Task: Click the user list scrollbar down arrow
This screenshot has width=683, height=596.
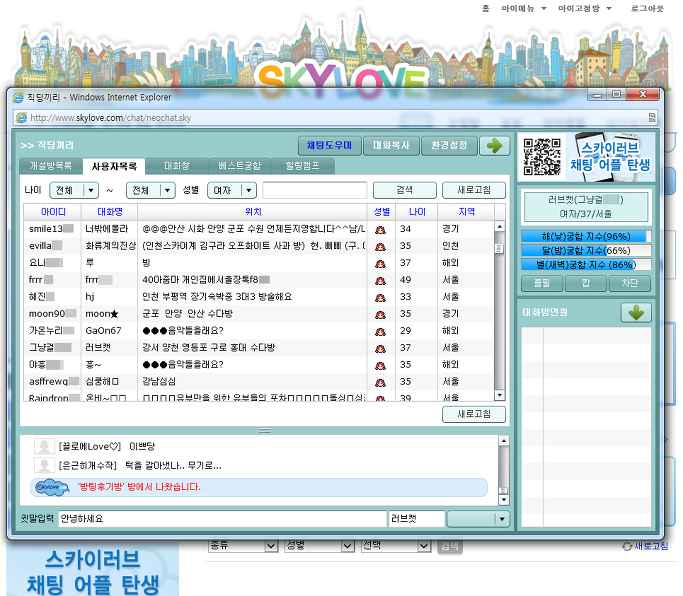Action: (x=500, y=395)
